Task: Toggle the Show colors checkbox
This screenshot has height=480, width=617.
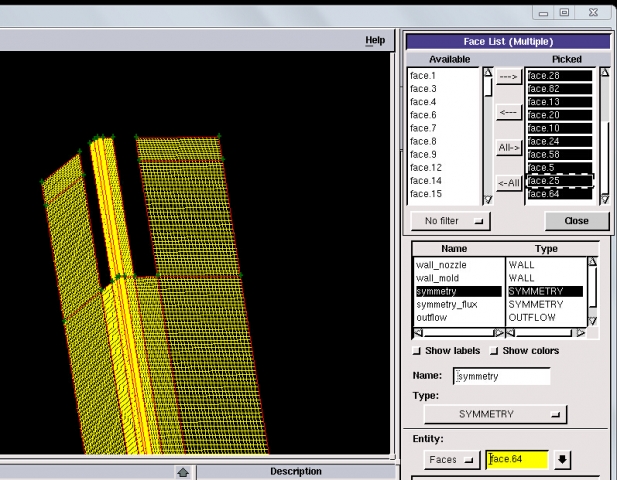Action: (494, 351)
